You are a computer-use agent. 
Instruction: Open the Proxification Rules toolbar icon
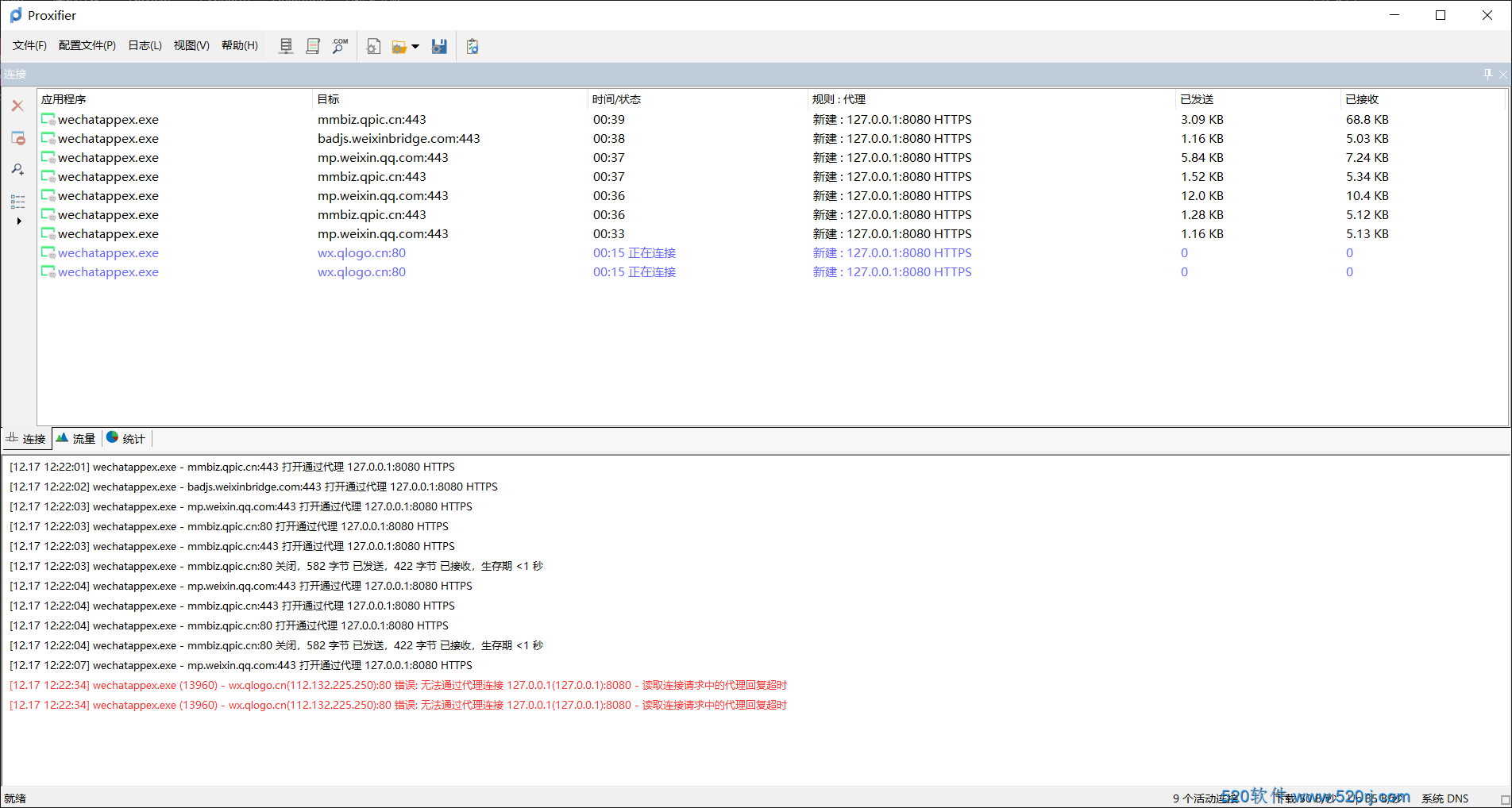pos(313,46)
